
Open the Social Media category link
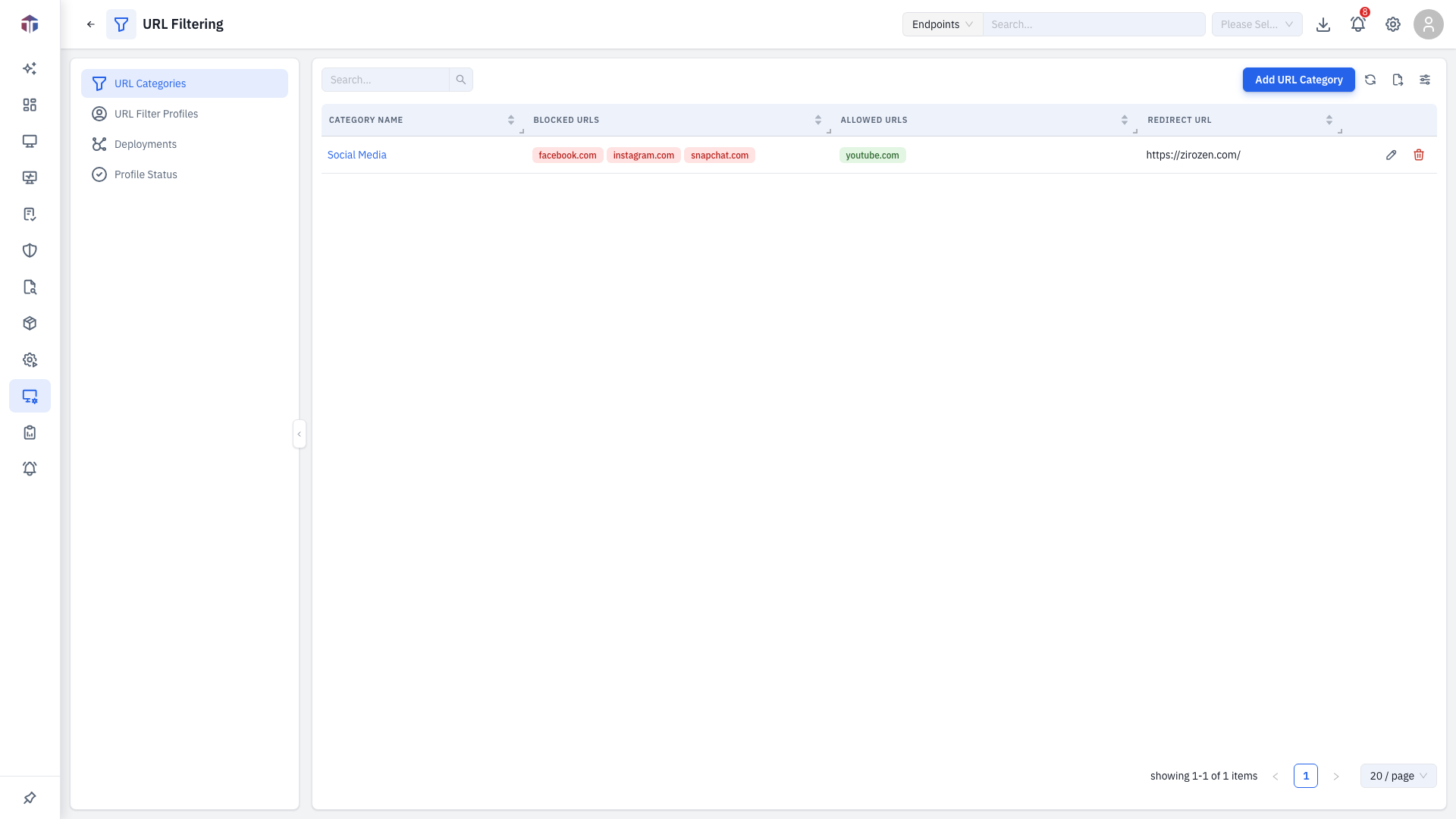tap(356, 155)
